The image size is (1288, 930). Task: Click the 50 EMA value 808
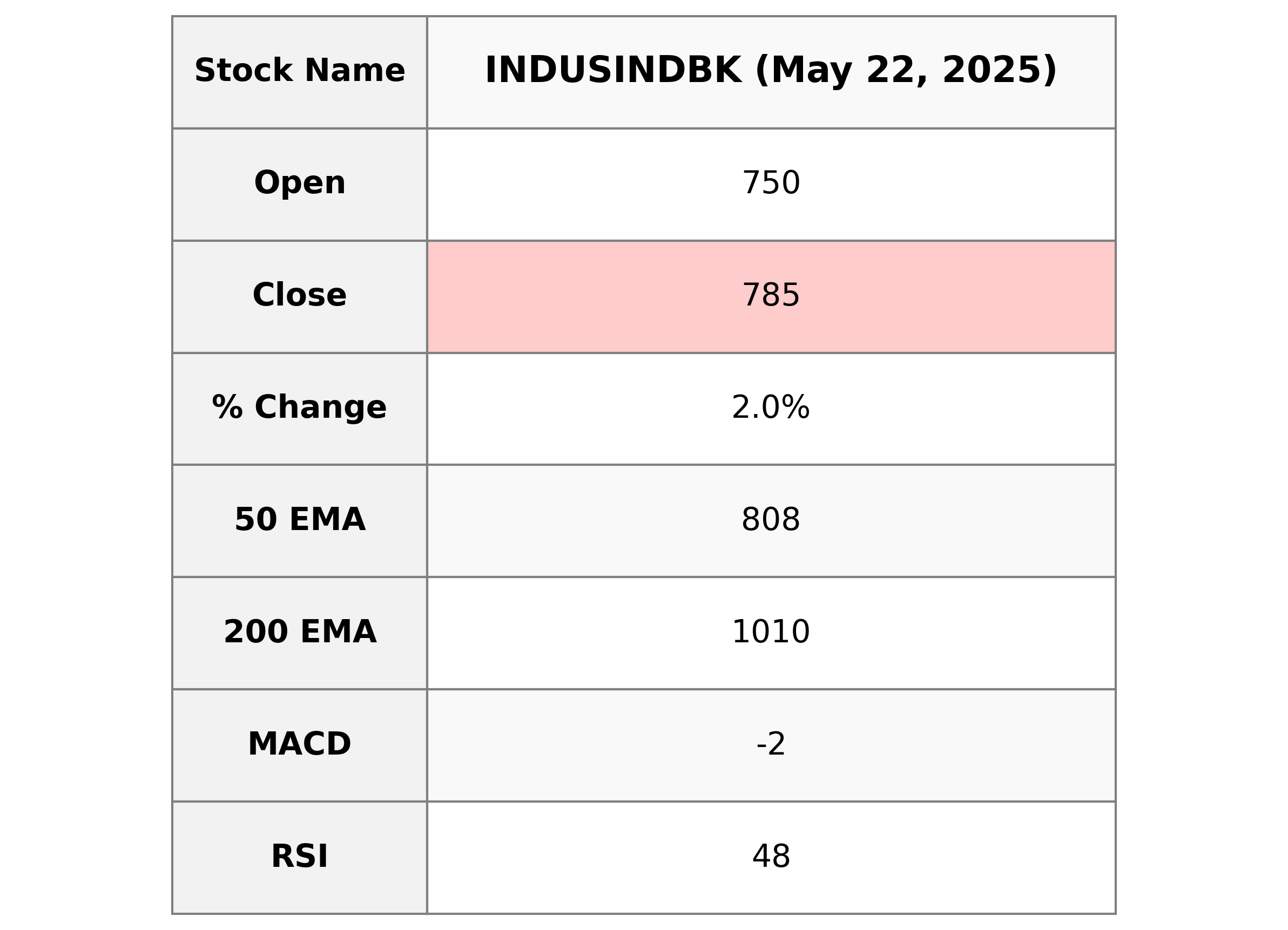tap(771, 521)
